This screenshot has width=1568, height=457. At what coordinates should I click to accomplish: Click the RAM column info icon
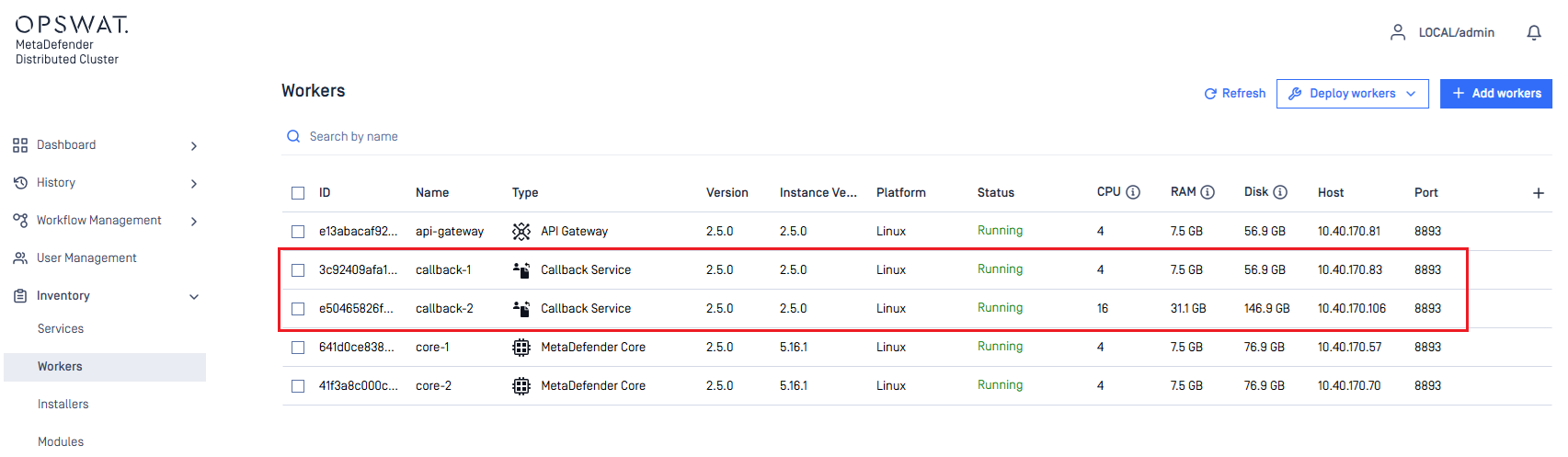(x=1207, y=192)
